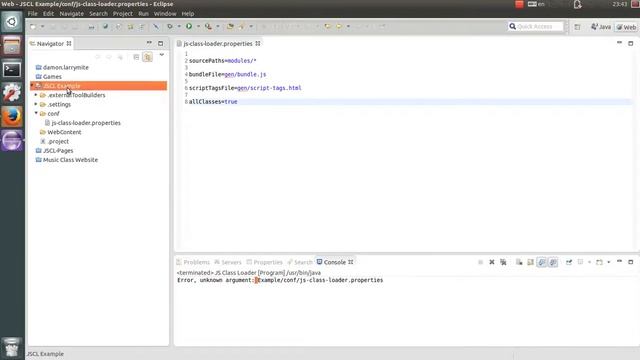The width and height of the screenshot is (640, 360).
Task: Switch to the Search tab
Action: coord(300,262)
